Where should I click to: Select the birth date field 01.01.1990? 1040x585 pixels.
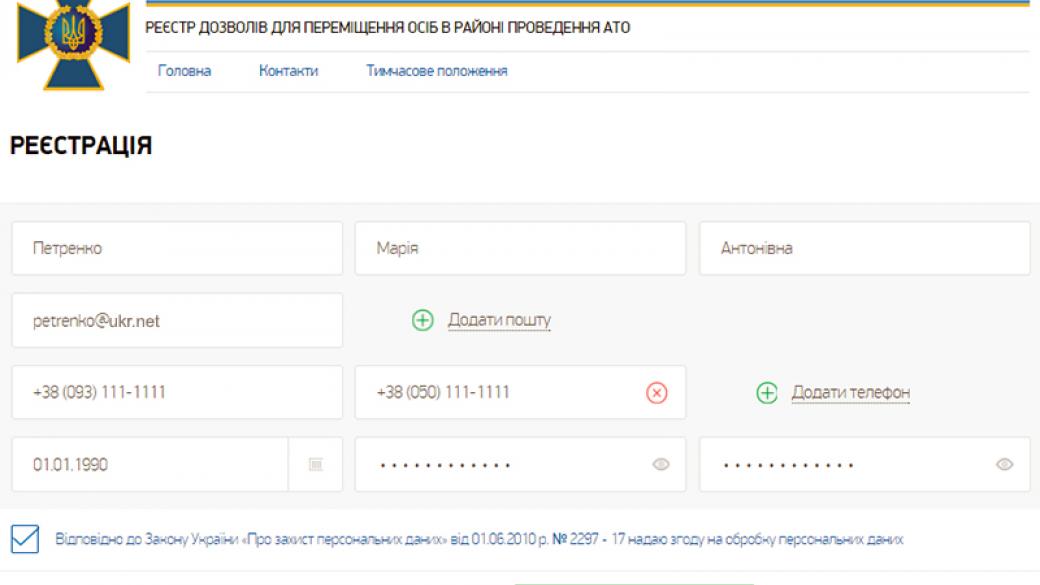(150, 465)
